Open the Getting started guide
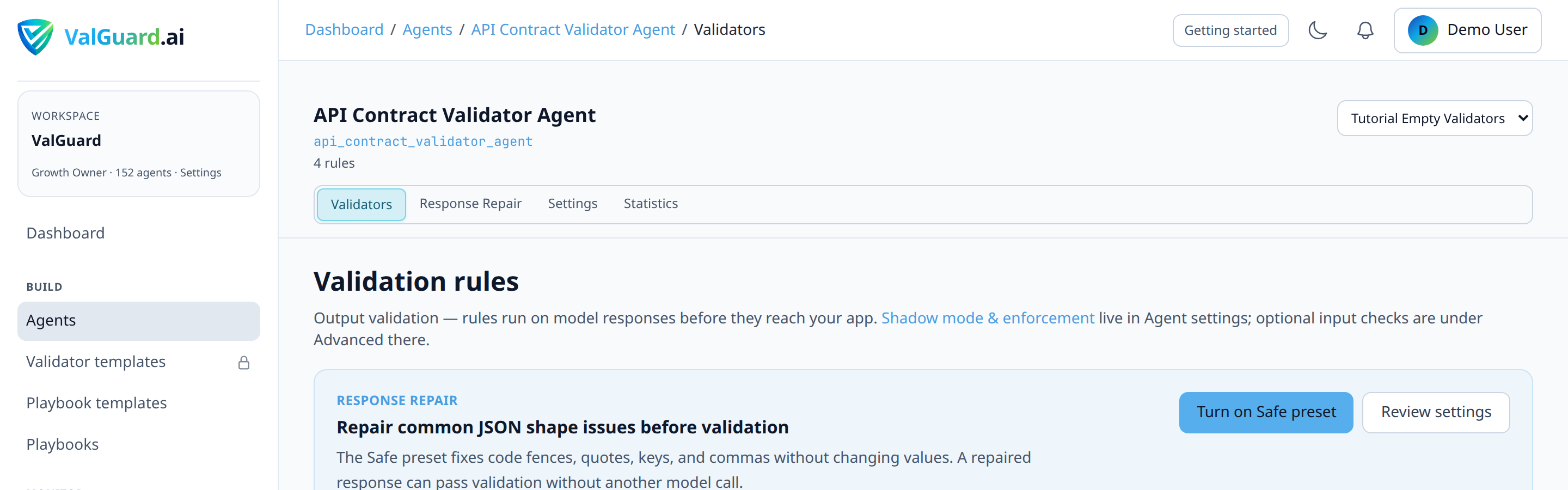The height and width of the screenshot is (490, 1568). [x=1230, y=30]
